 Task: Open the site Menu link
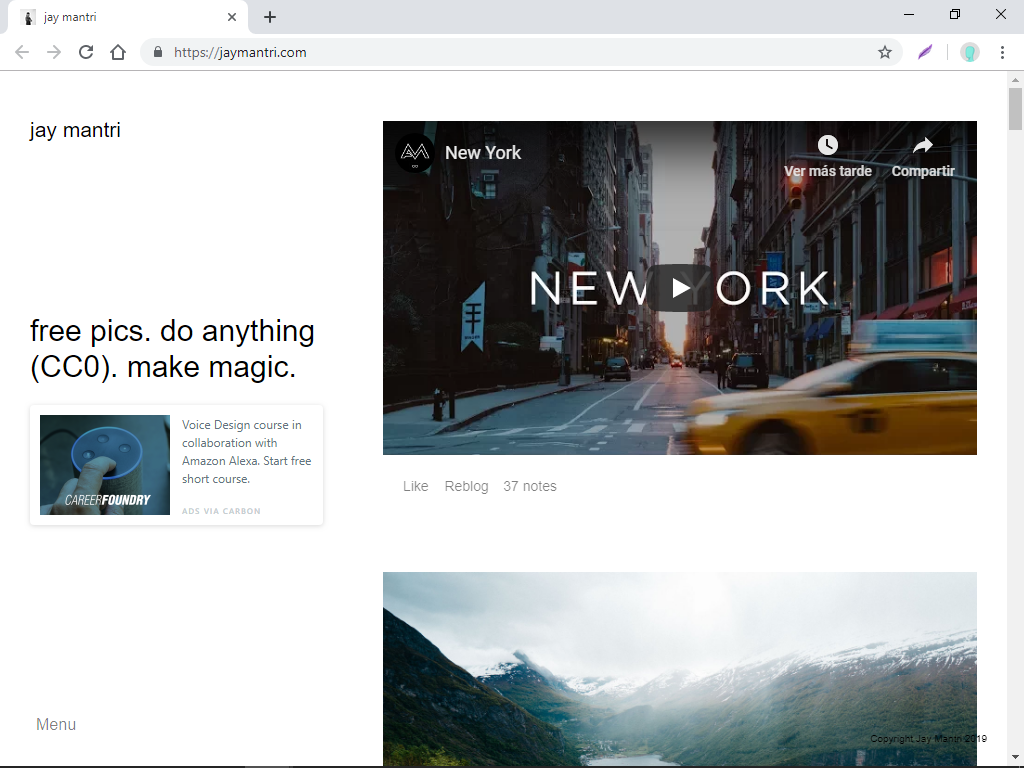pyautogui.click(x=56, y=724)
